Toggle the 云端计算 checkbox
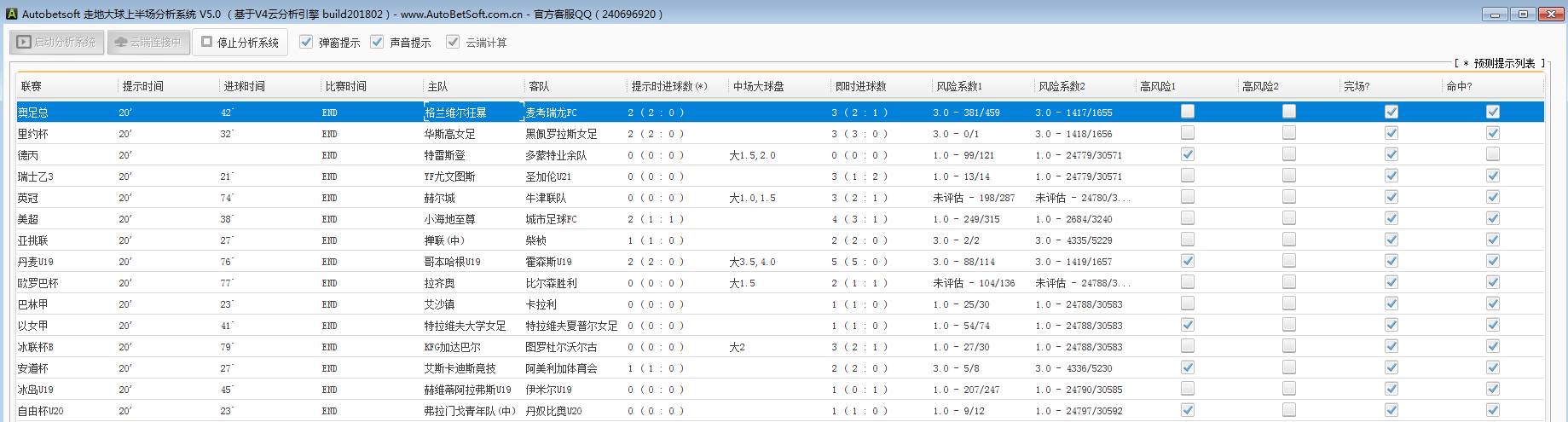Image resolution: width=1568 pixels, height=422 pixels. coord(453,42)
